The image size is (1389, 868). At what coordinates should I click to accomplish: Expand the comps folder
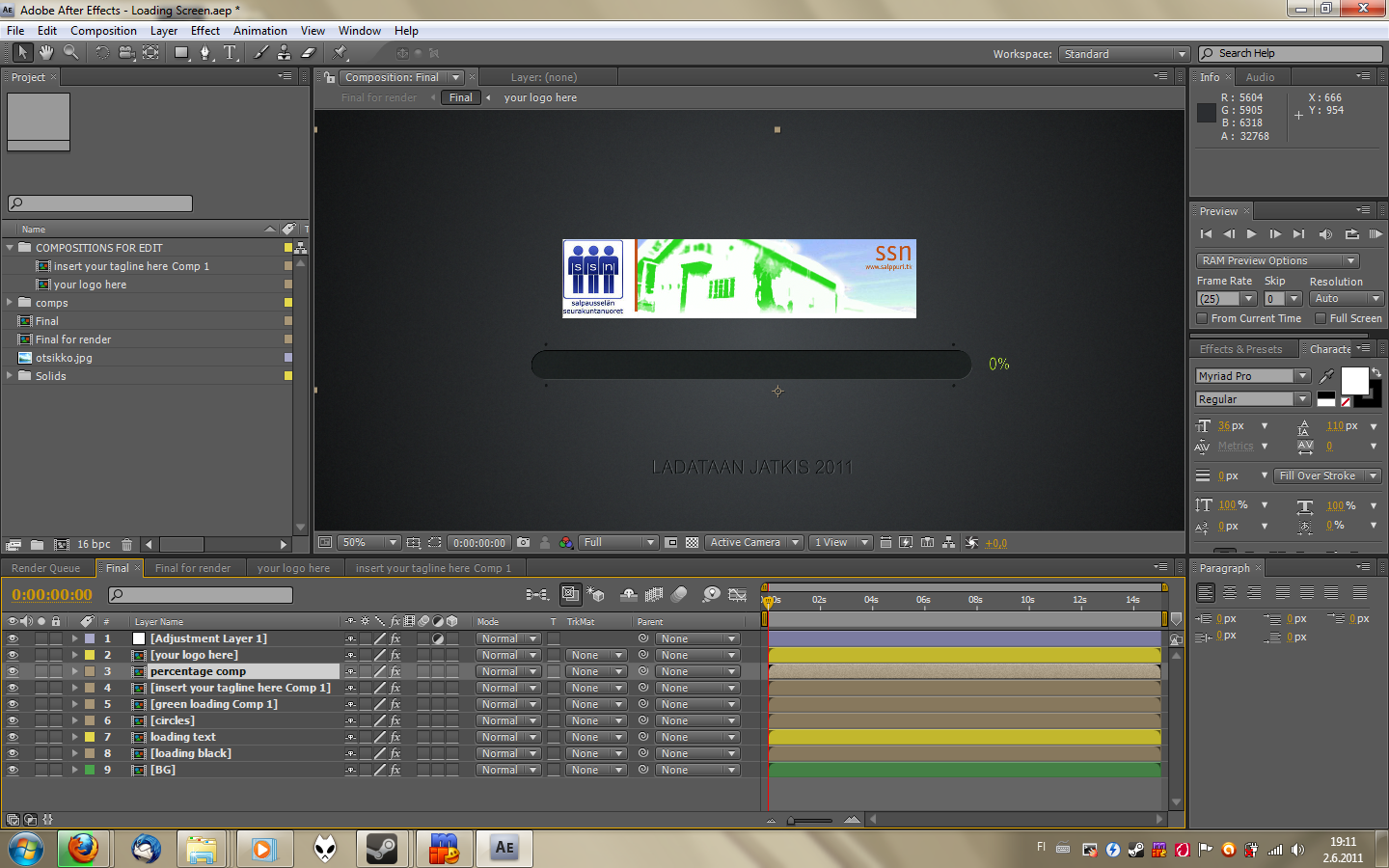point(10,303)
